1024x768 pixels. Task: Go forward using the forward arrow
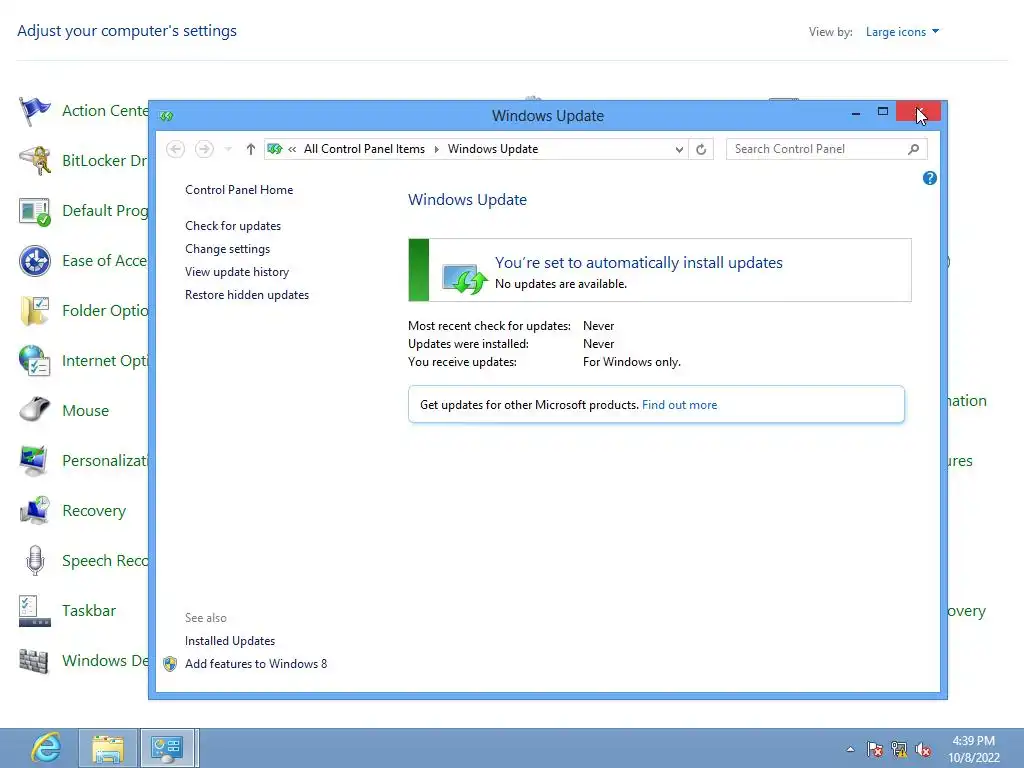coord(204,149)
